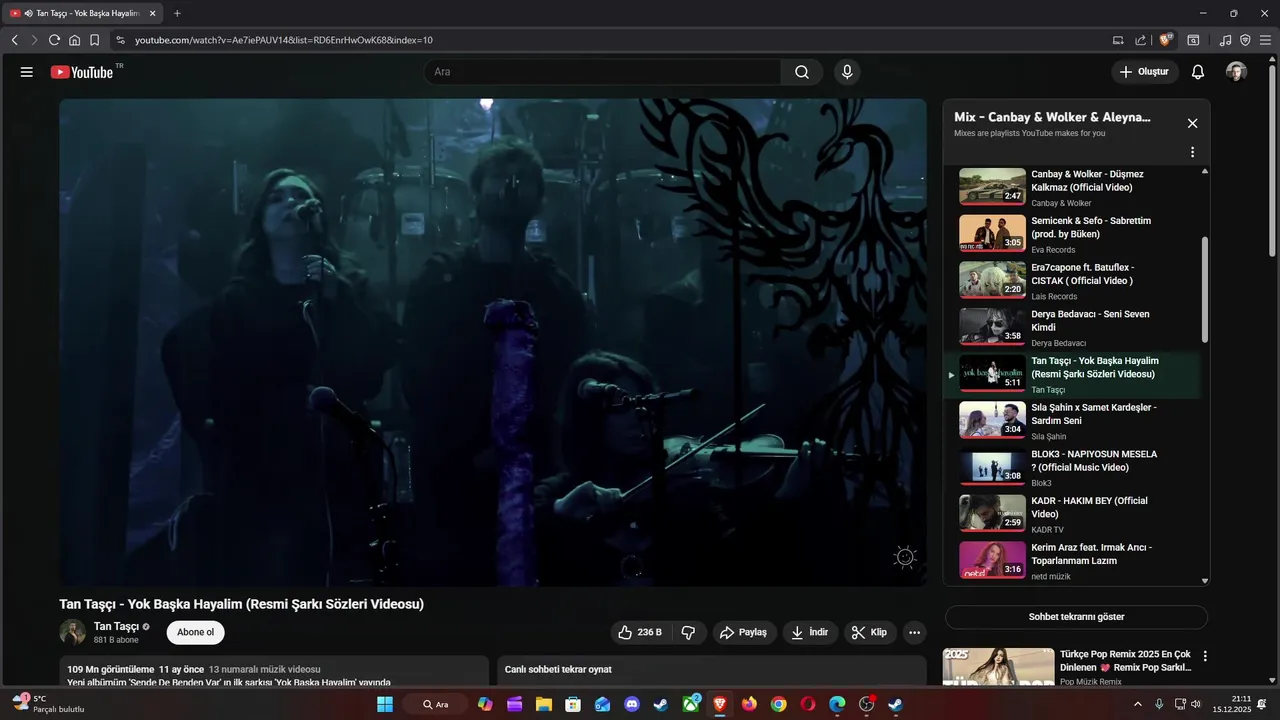Click the Tan Taşçı channel avatar

pos(72,632)
